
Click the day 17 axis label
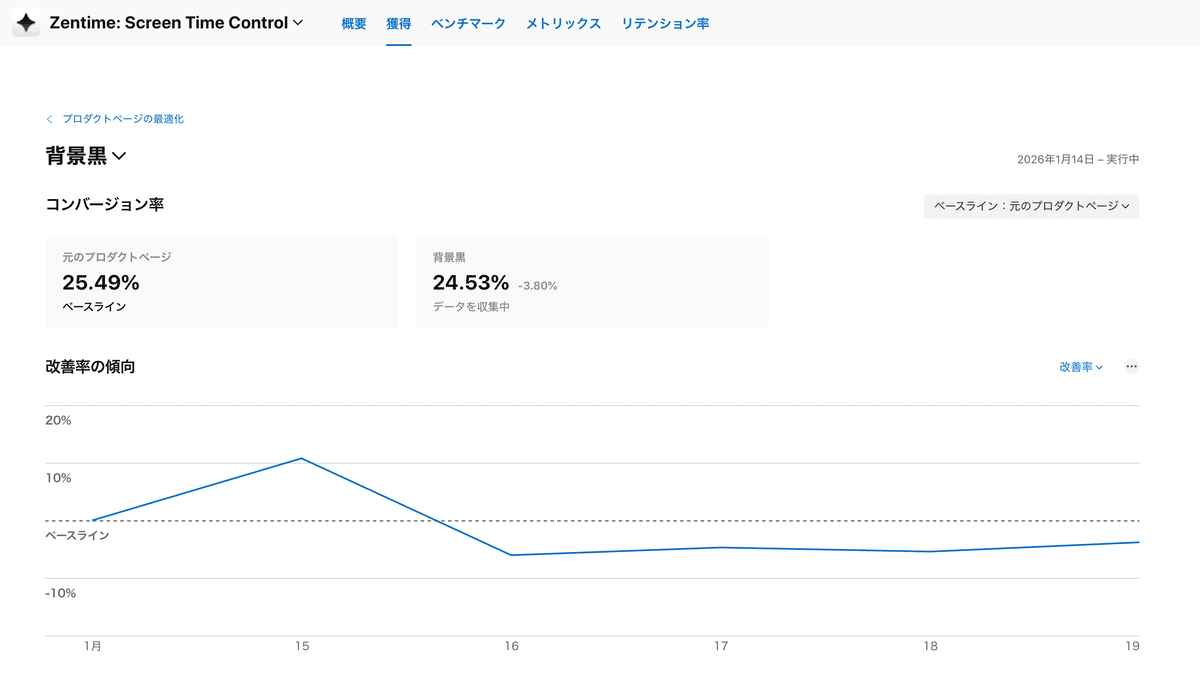[721, 647]
